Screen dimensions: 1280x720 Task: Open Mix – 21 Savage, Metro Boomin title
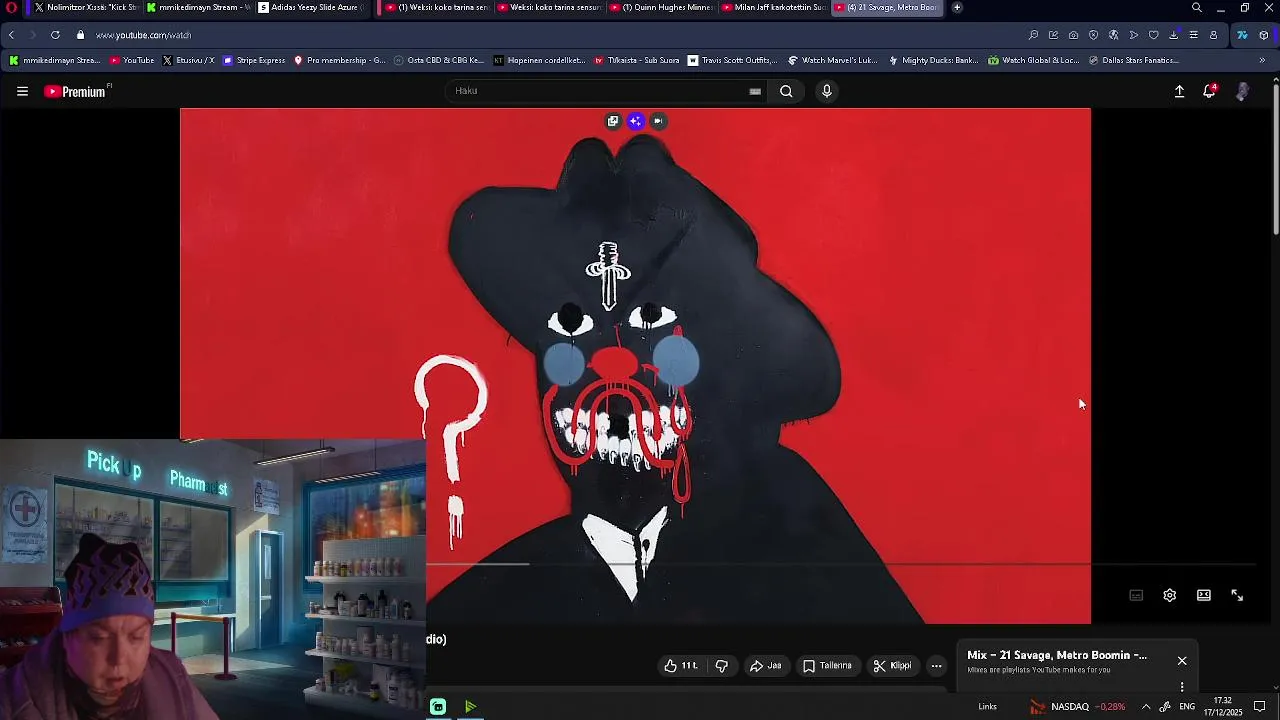click(1057, 655)
